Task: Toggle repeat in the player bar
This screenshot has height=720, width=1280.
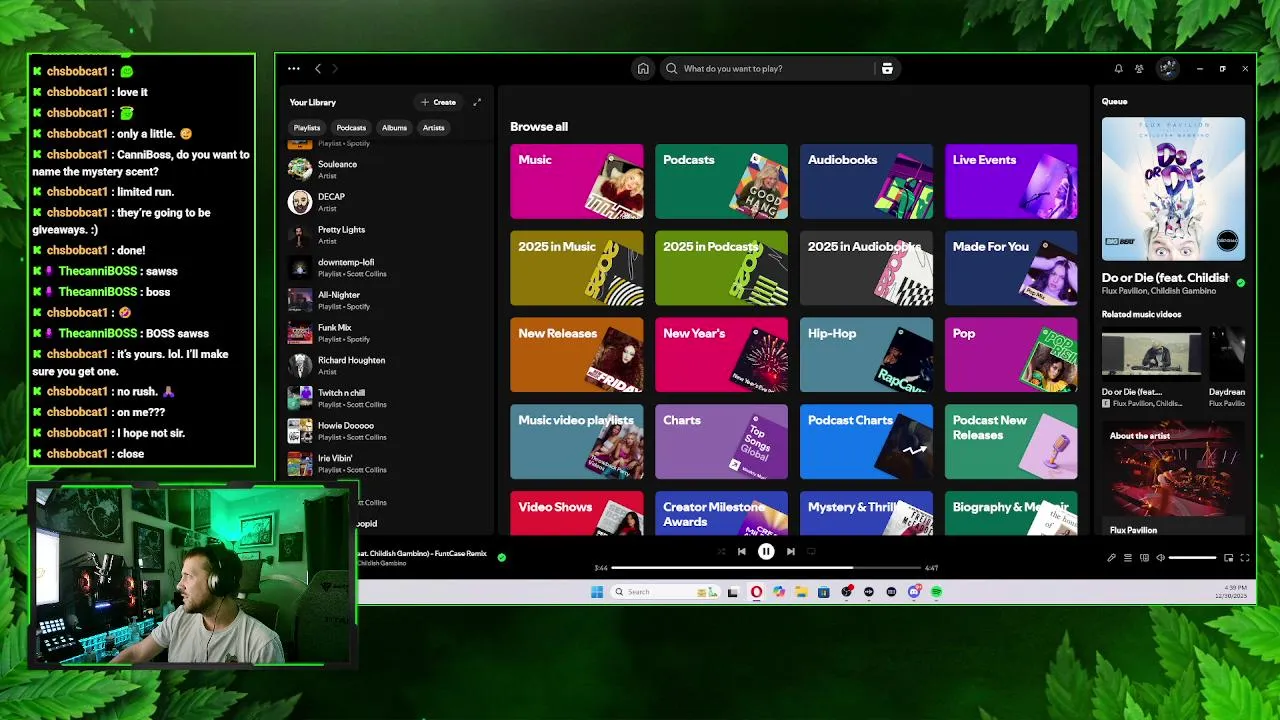Action: pos(811,551)
